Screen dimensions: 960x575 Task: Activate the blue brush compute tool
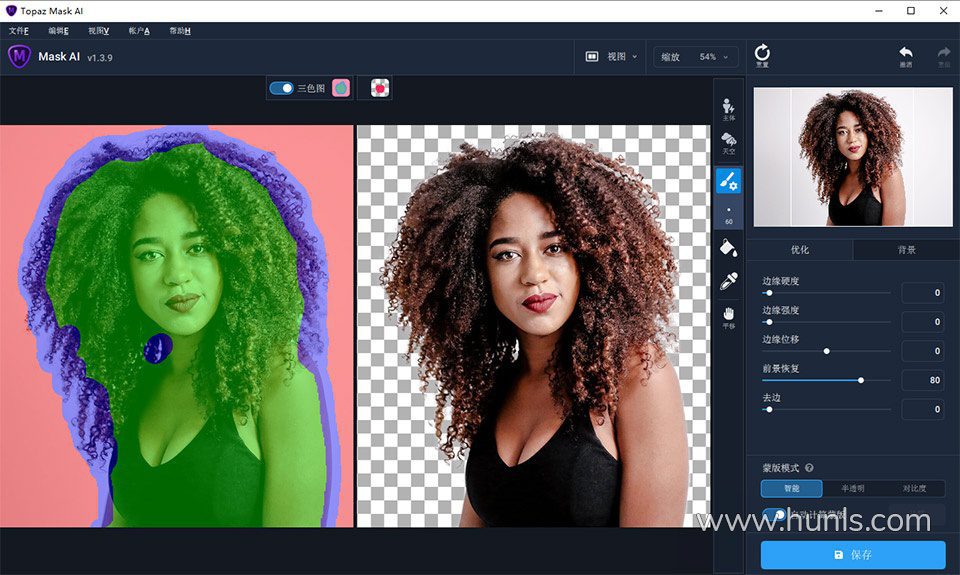729,181
